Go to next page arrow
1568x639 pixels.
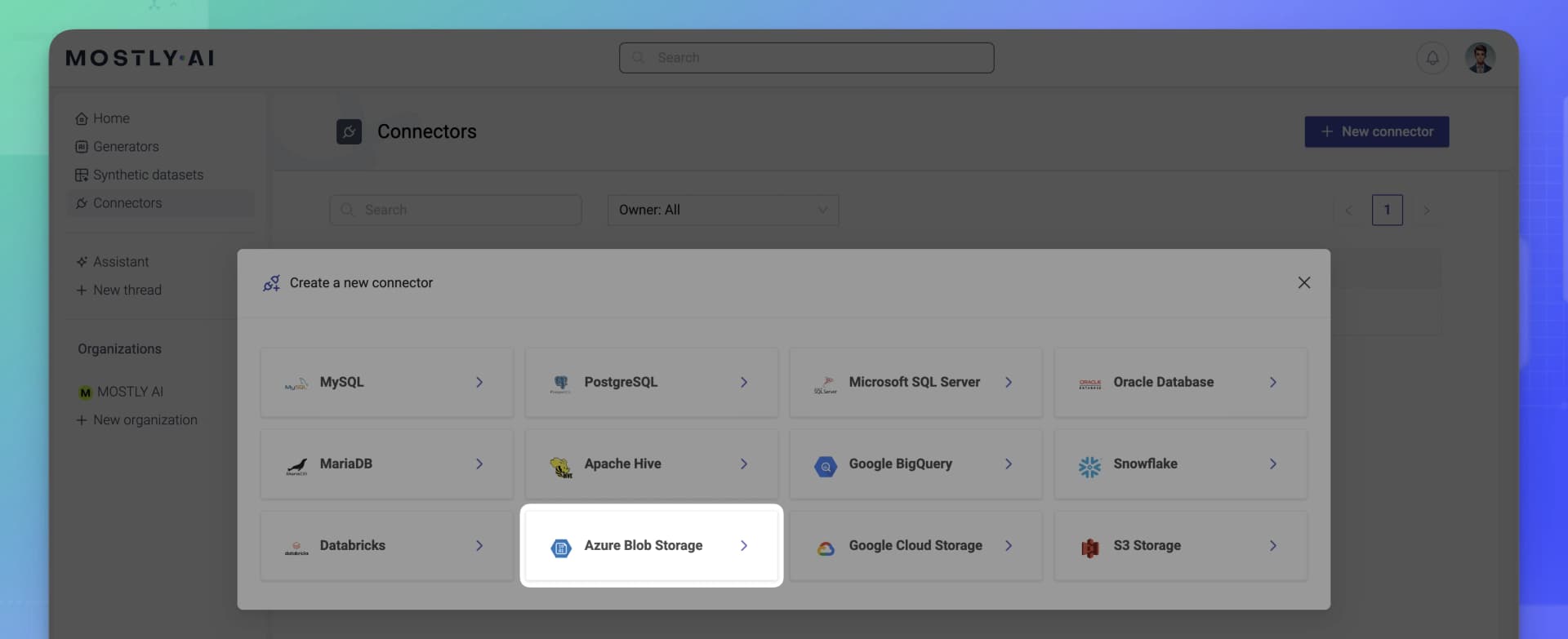pyautogui.click(x=1427, y=211)
